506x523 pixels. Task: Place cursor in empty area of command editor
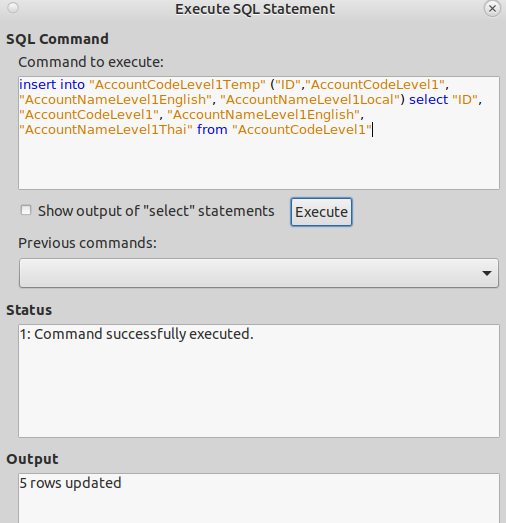click(259, 163)
